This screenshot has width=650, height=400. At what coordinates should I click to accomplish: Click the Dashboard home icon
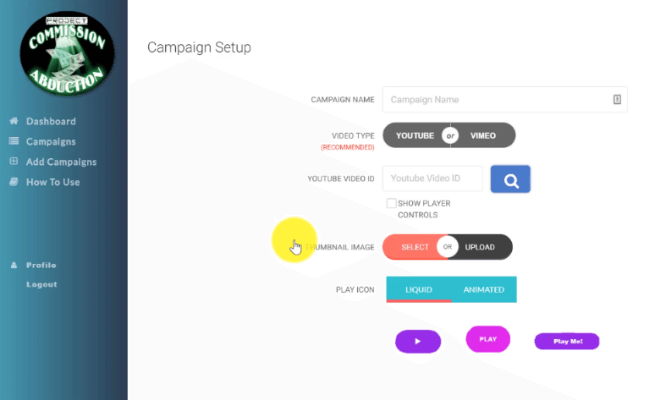(14, 121)
